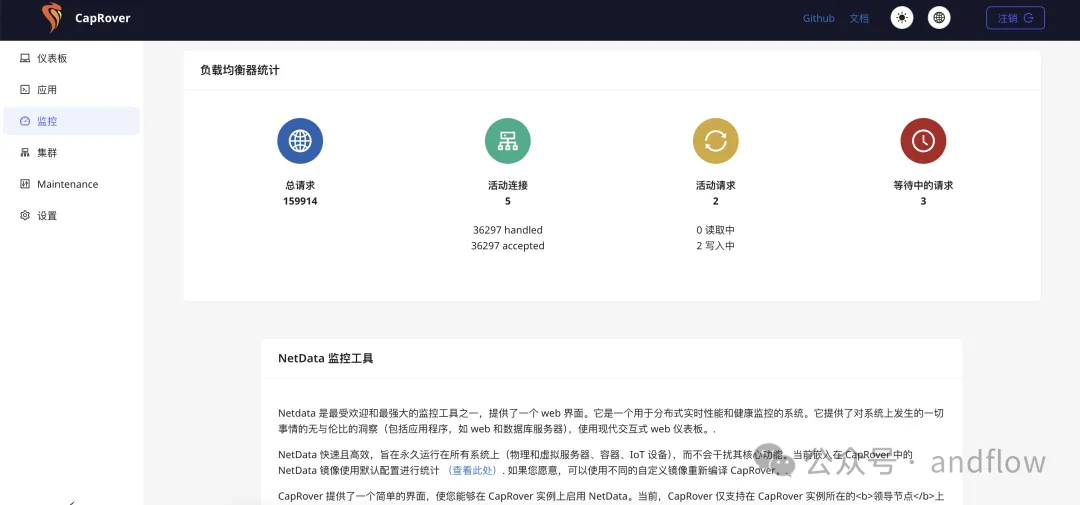Image resolution: width=1080 pixels, height=505 pixels.
Task: Click the 设置 settings gear icon
Action: 25,215
